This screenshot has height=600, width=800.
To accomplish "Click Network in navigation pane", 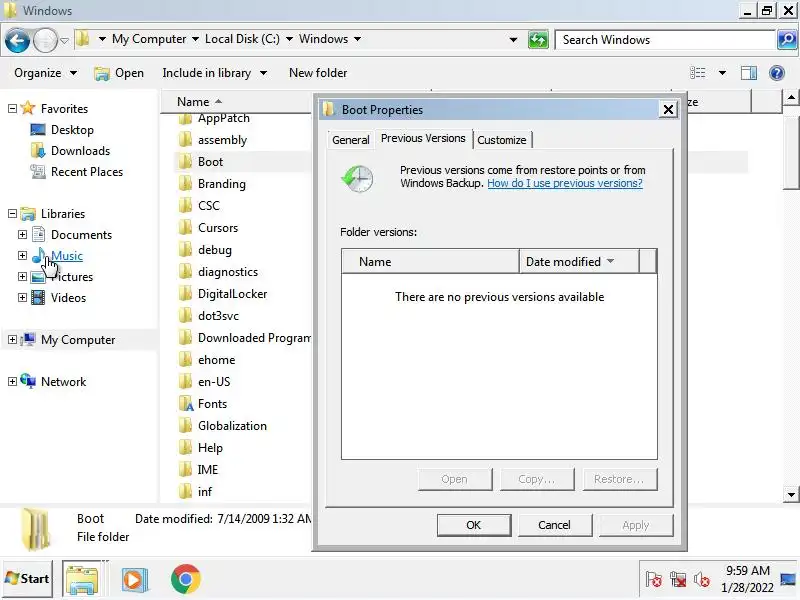I will (63, 382).
